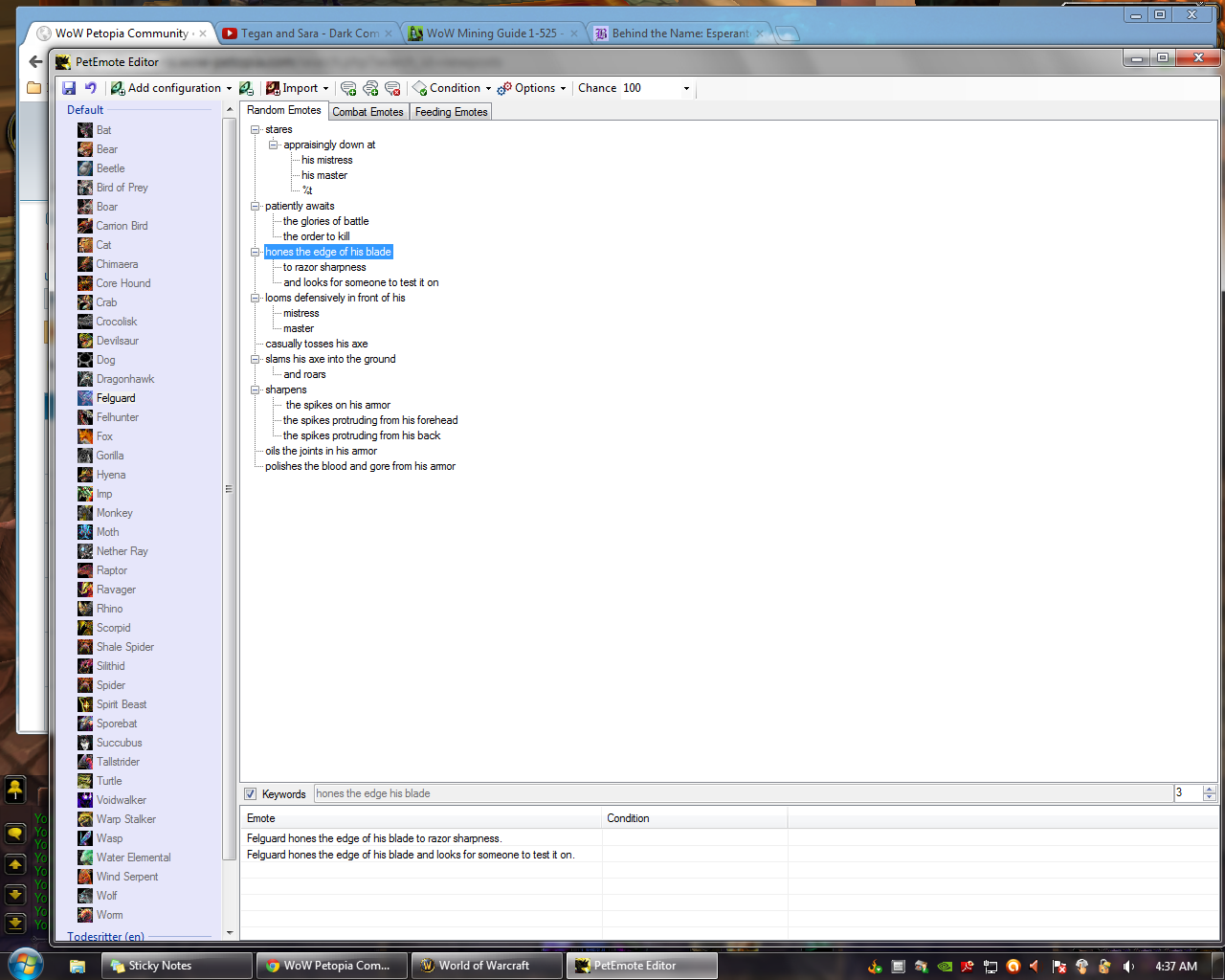Switch to the Random Emotes tab
This screenshot has height=980, width=1225.
coord(284,110)
